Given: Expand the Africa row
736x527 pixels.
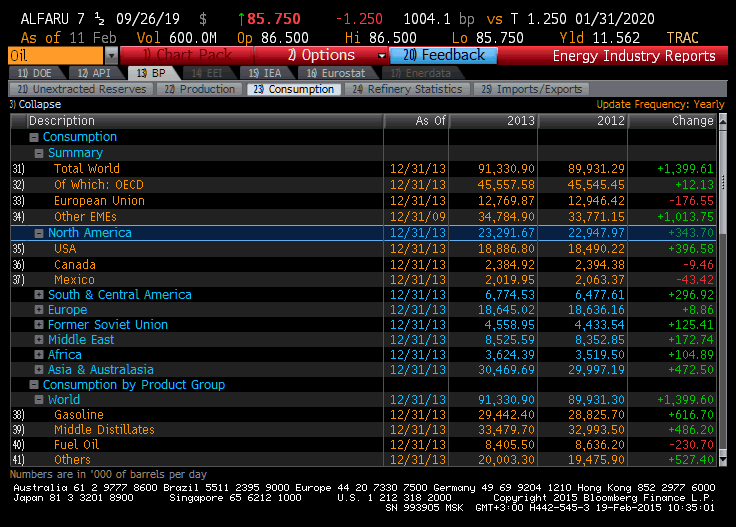Looking at the screenshot, I should [x=39, y=355].
